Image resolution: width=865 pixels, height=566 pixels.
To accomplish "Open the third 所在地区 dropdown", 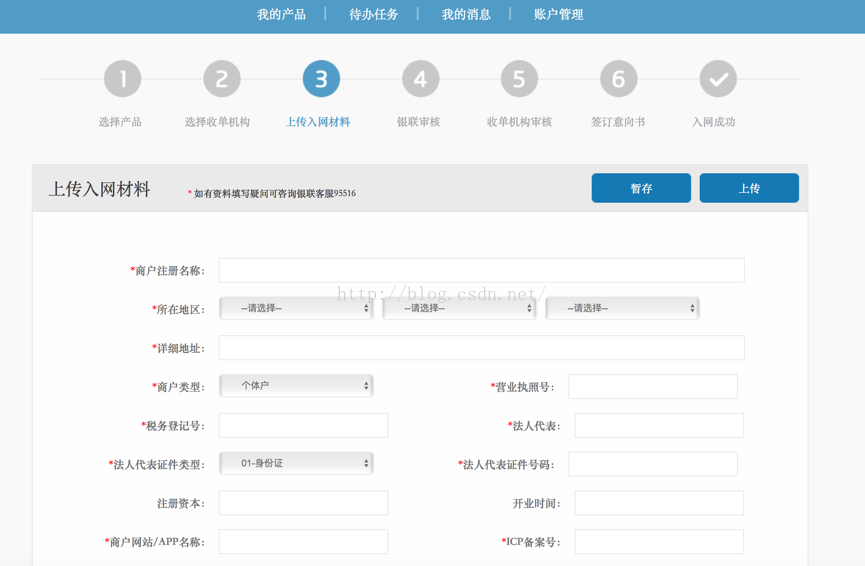I will coord(622,309).
